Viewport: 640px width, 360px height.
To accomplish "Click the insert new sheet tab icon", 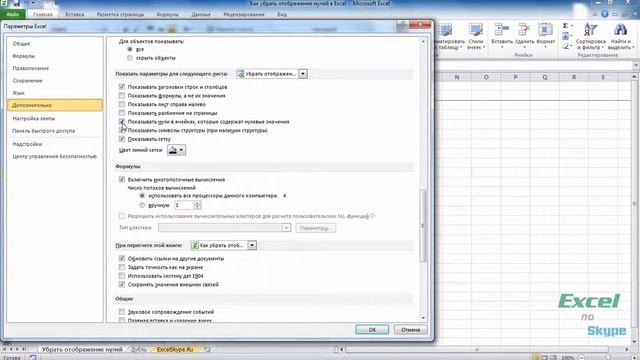I will (207, 349).
